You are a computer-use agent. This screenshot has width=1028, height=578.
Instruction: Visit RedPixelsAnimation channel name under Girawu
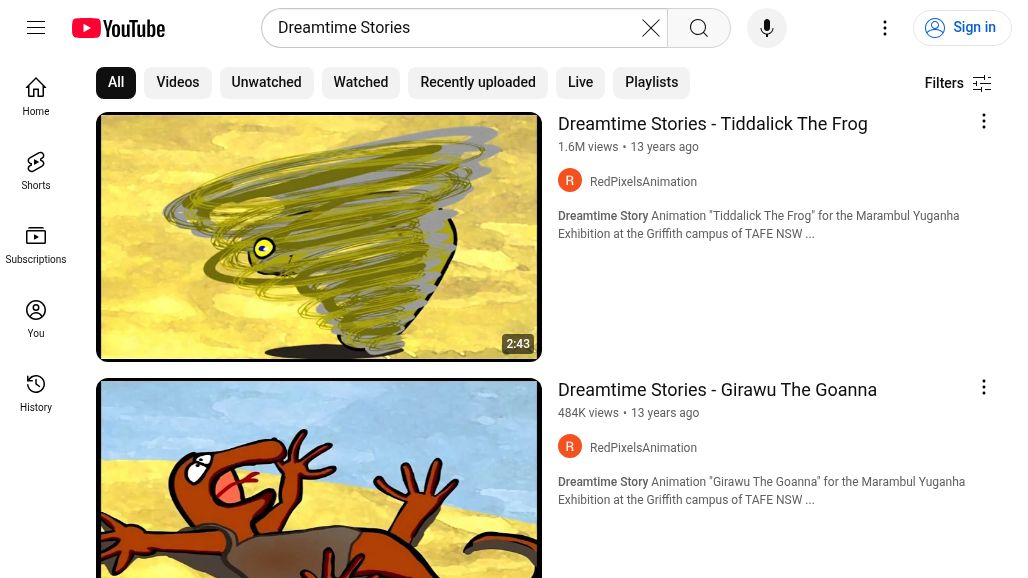(643, 448)
